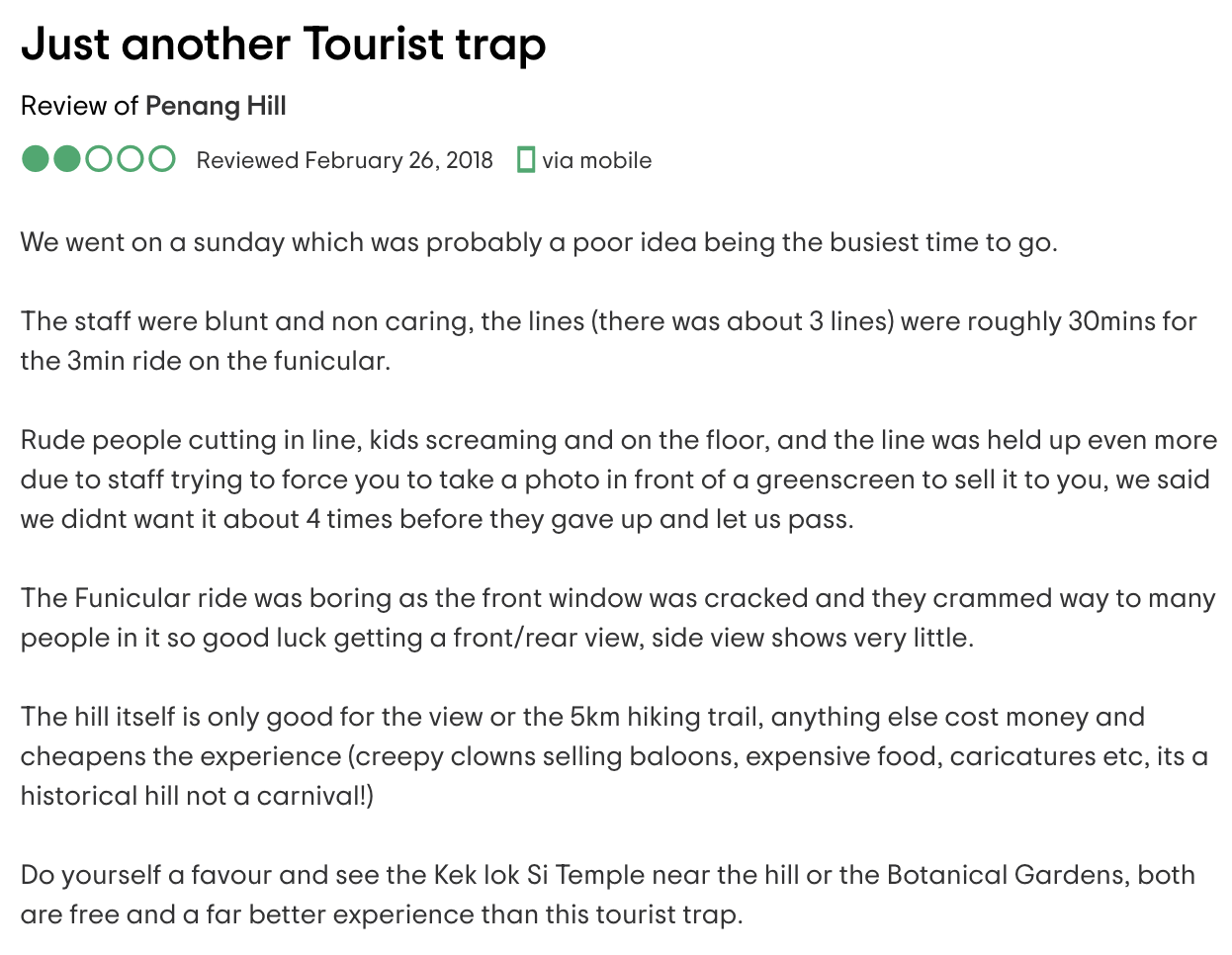Click the paragraph about rude people cutting in line

click(619, 479)
